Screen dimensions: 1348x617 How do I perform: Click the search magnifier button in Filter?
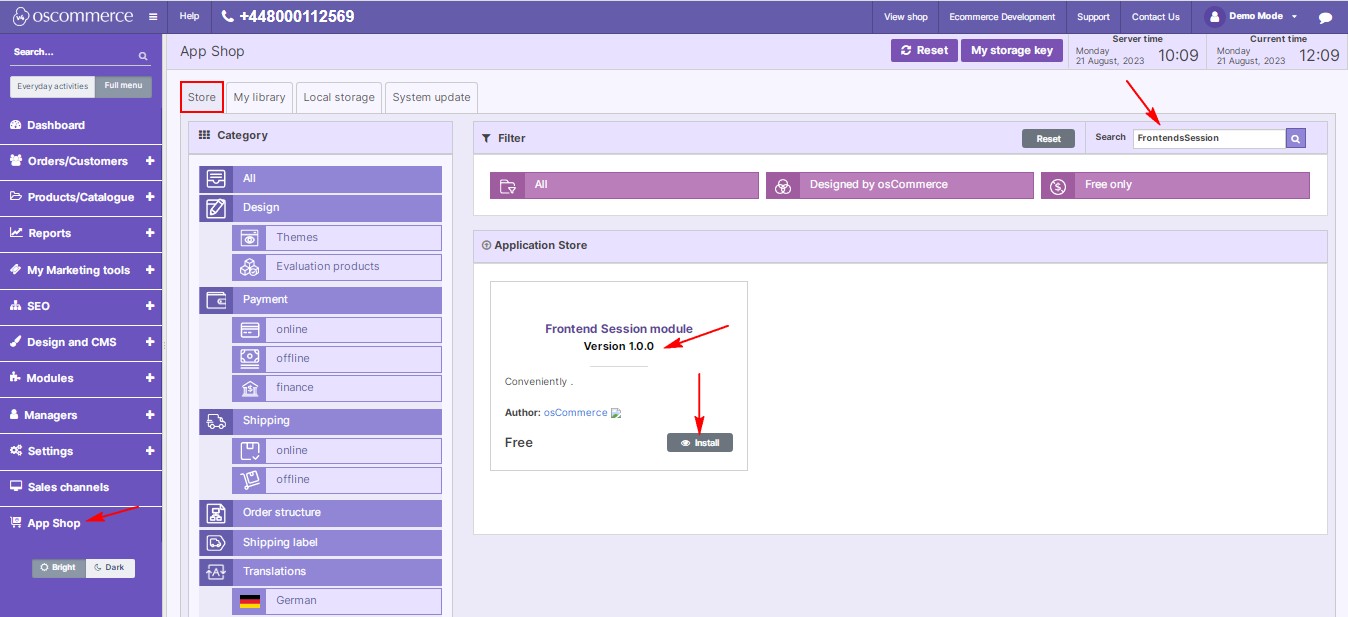[1296, 138]
